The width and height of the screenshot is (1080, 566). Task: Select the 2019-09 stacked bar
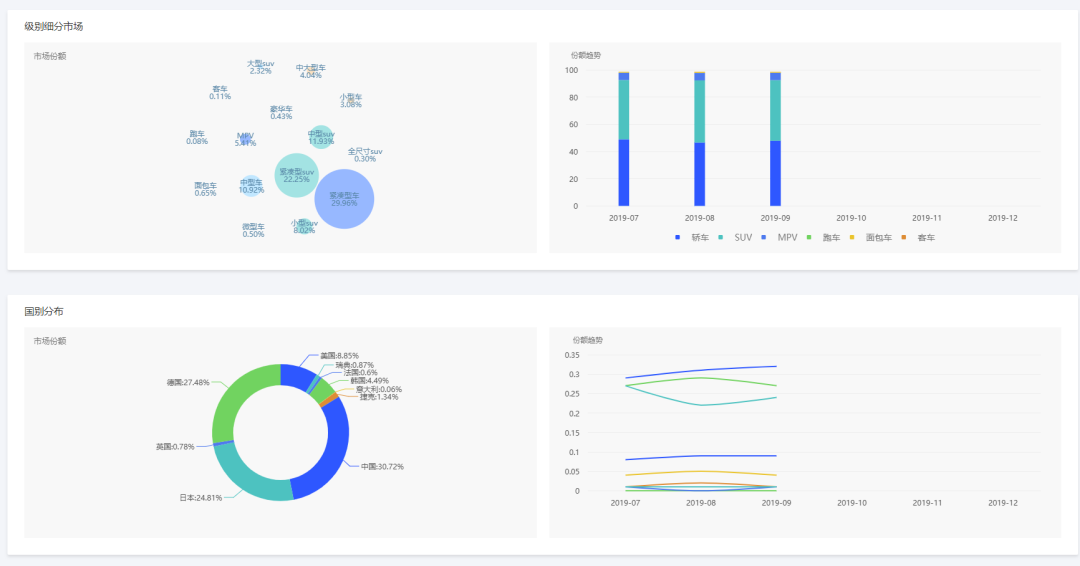coord(775,138)
